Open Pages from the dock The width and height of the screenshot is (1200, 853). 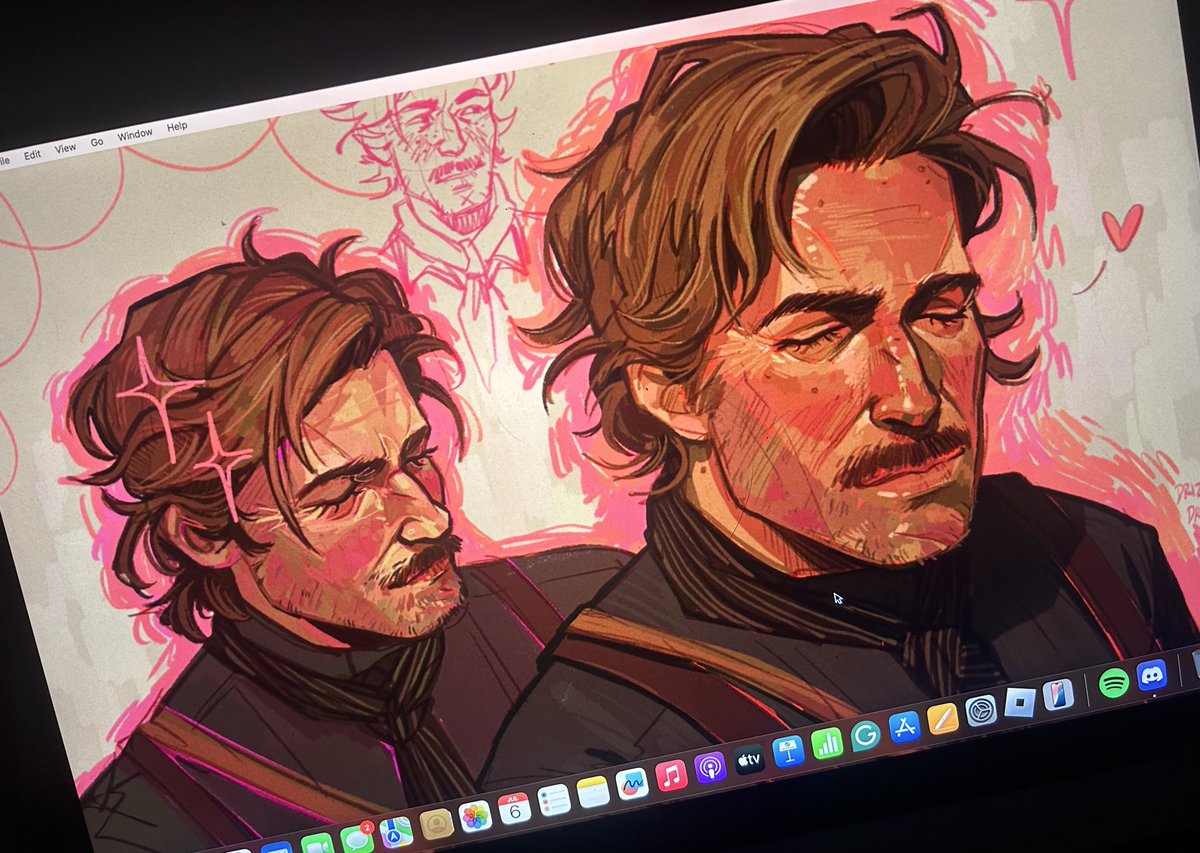point(942,718)
